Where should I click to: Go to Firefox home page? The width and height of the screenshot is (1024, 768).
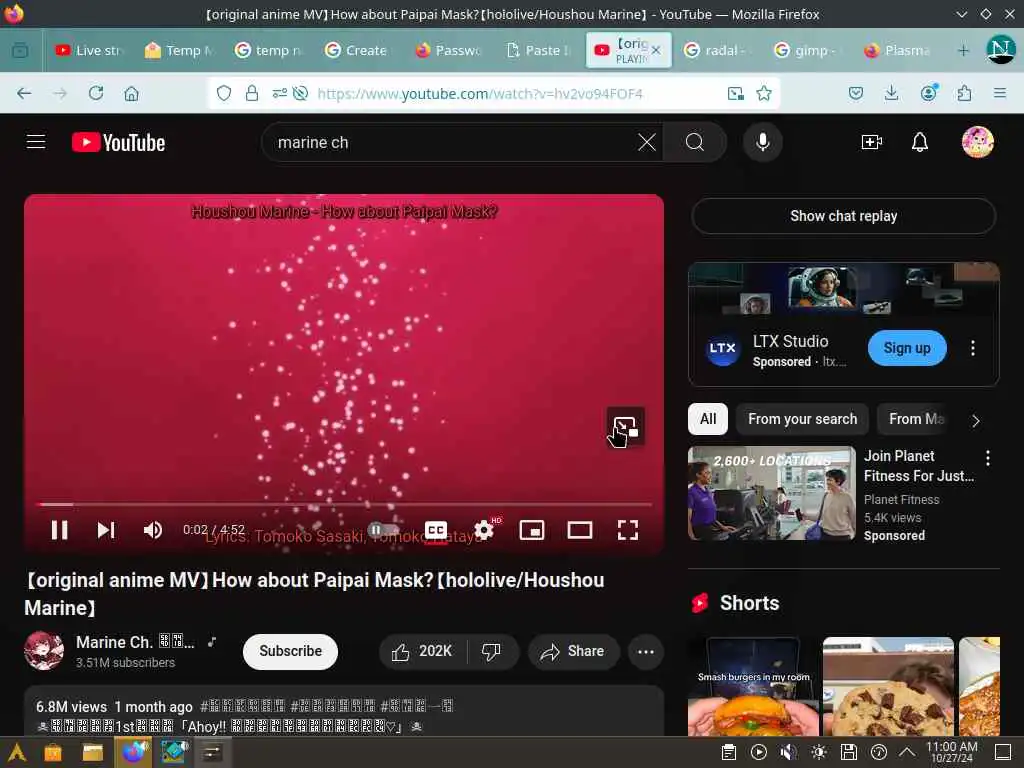131,93
